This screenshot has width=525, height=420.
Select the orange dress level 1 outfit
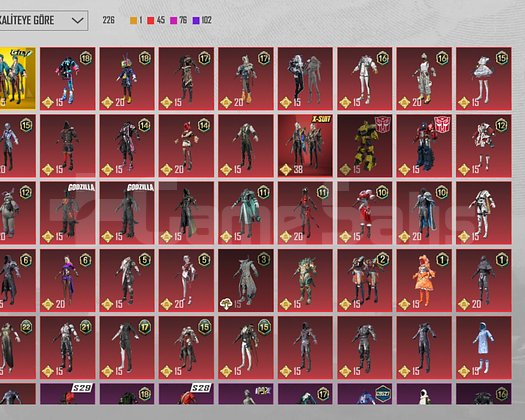(x=424, y=280)
